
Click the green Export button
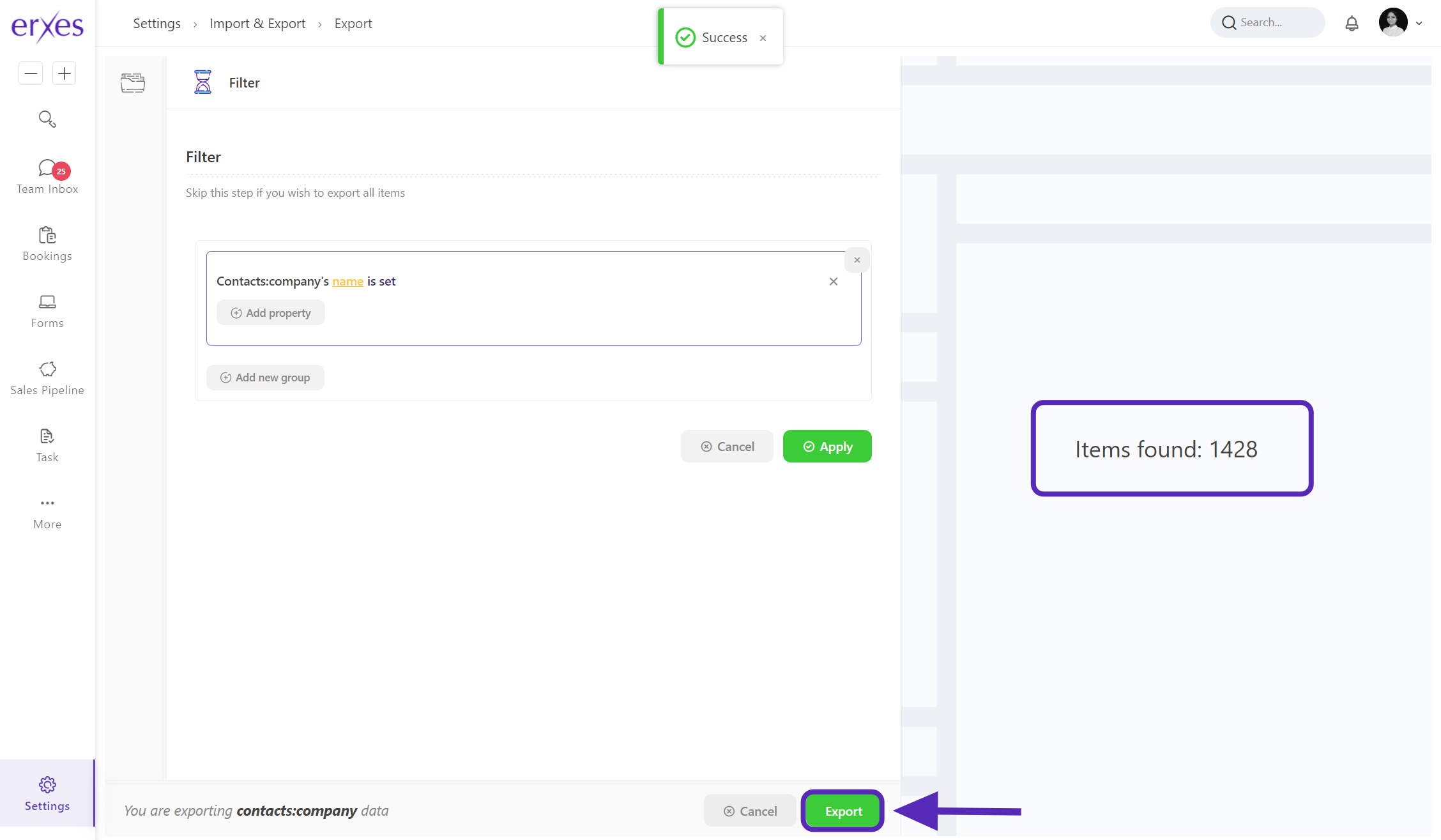point(843,811)
